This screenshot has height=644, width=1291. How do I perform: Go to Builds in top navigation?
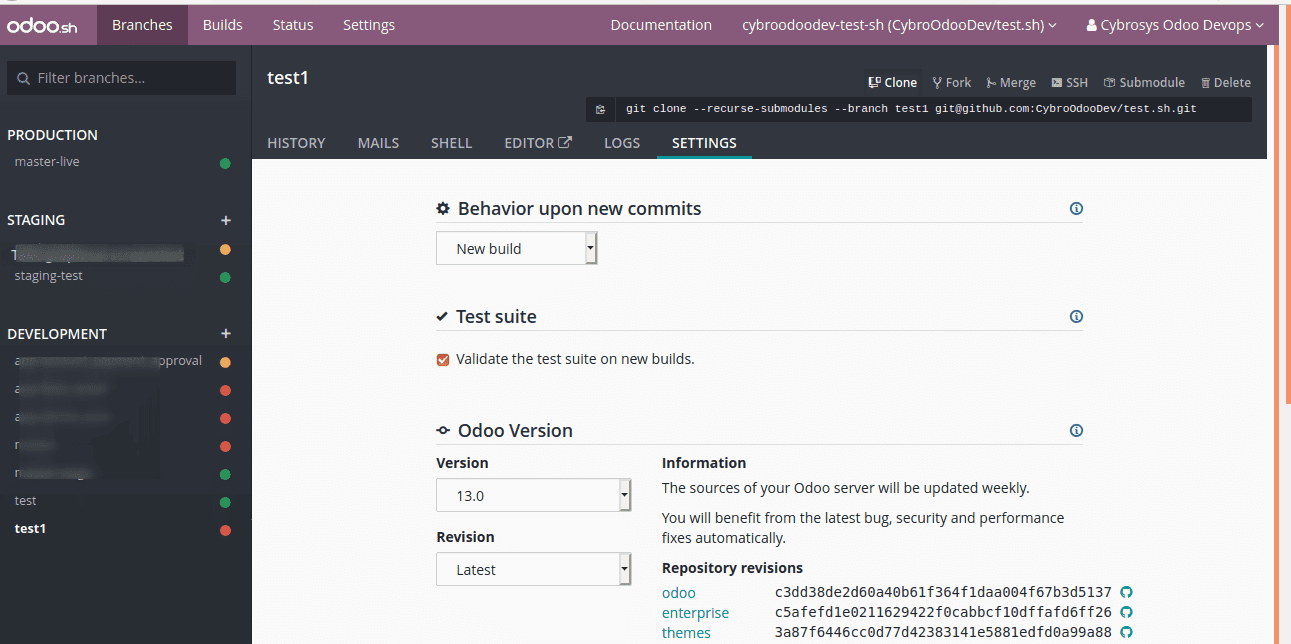222,25
